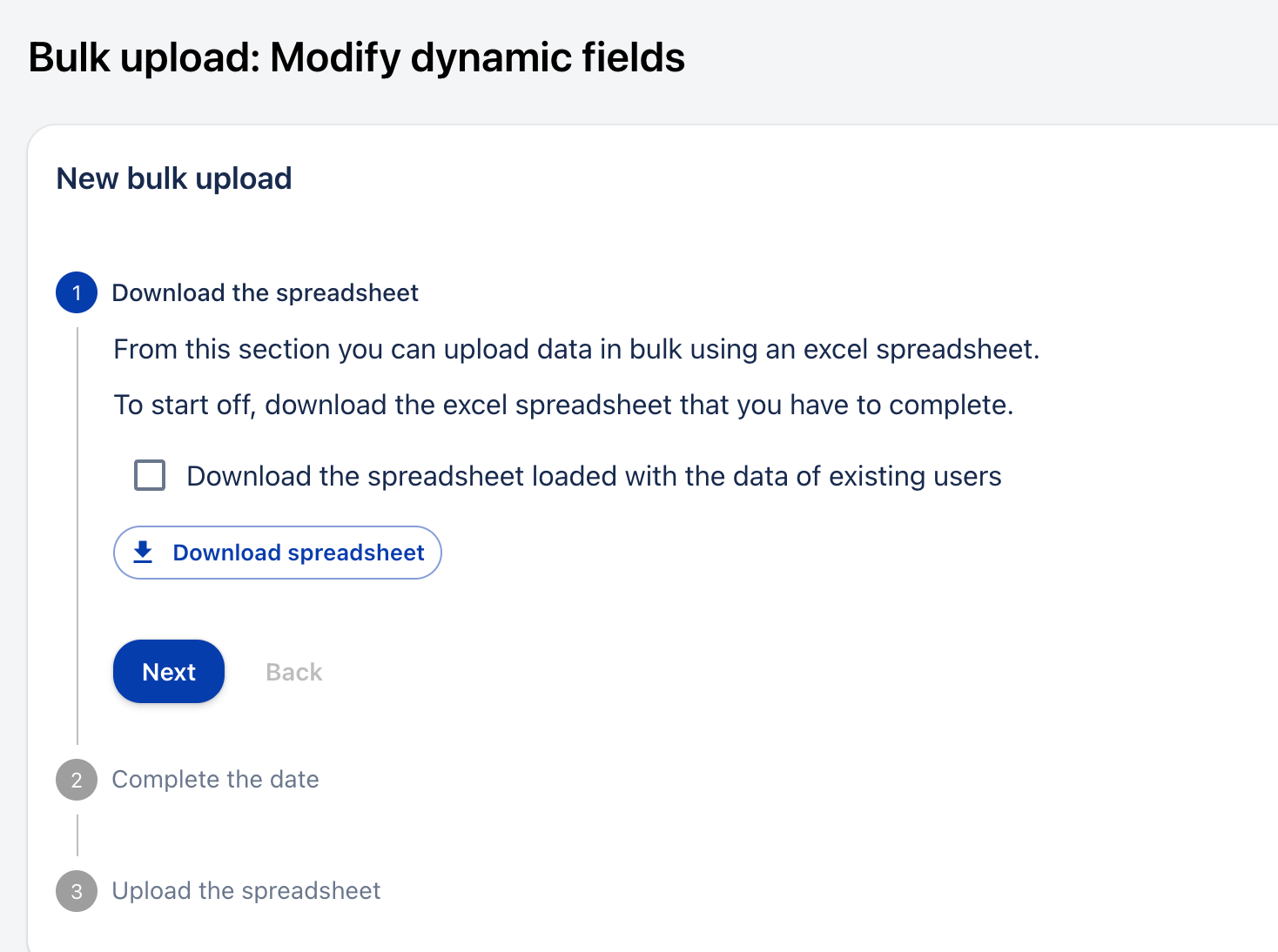This screenshot has height=952, width=1278.
Task: Click the step 1 number circle
Action: tap(77, 292)
